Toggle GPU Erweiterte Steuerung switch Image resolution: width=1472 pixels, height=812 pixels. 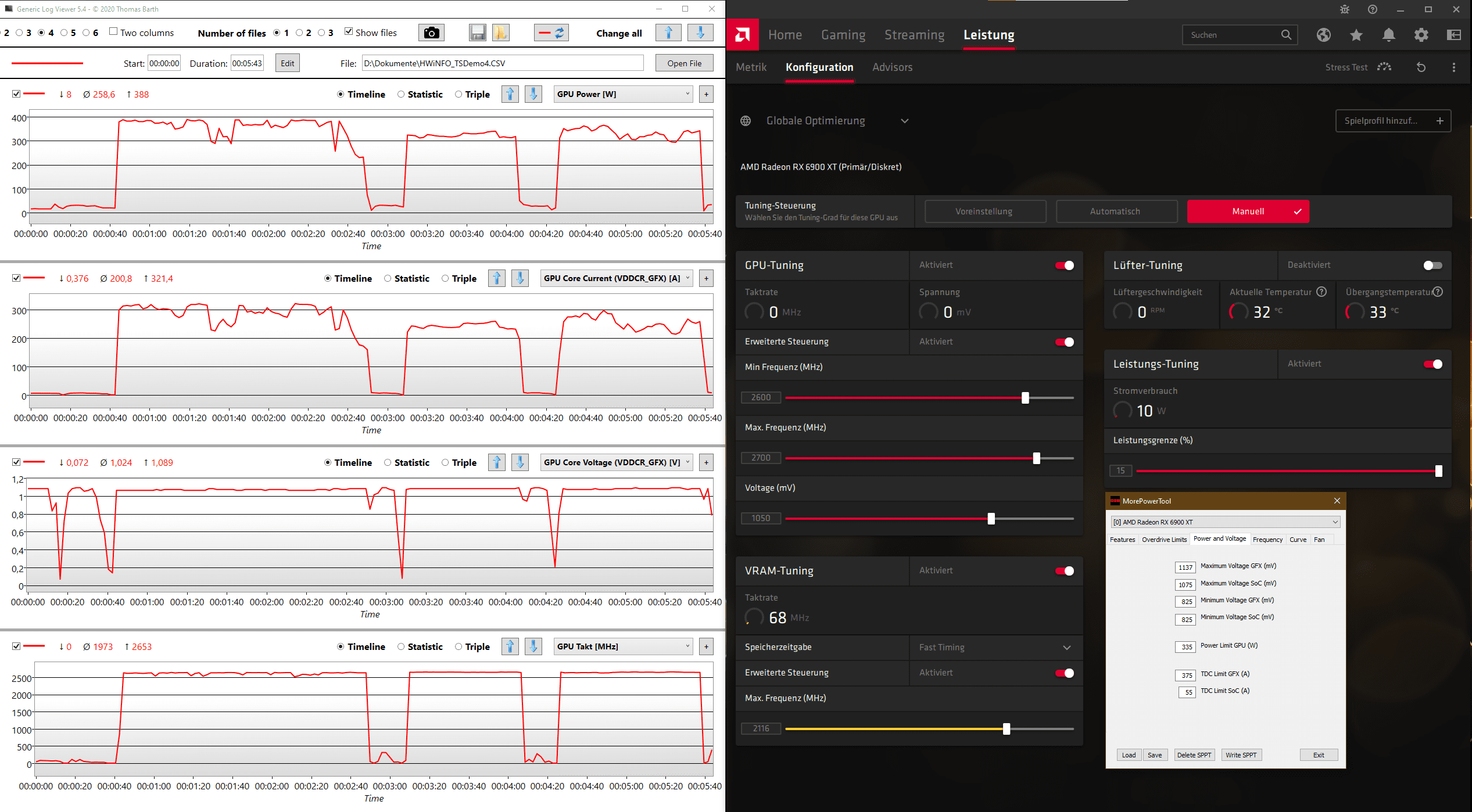[1065, 342]
